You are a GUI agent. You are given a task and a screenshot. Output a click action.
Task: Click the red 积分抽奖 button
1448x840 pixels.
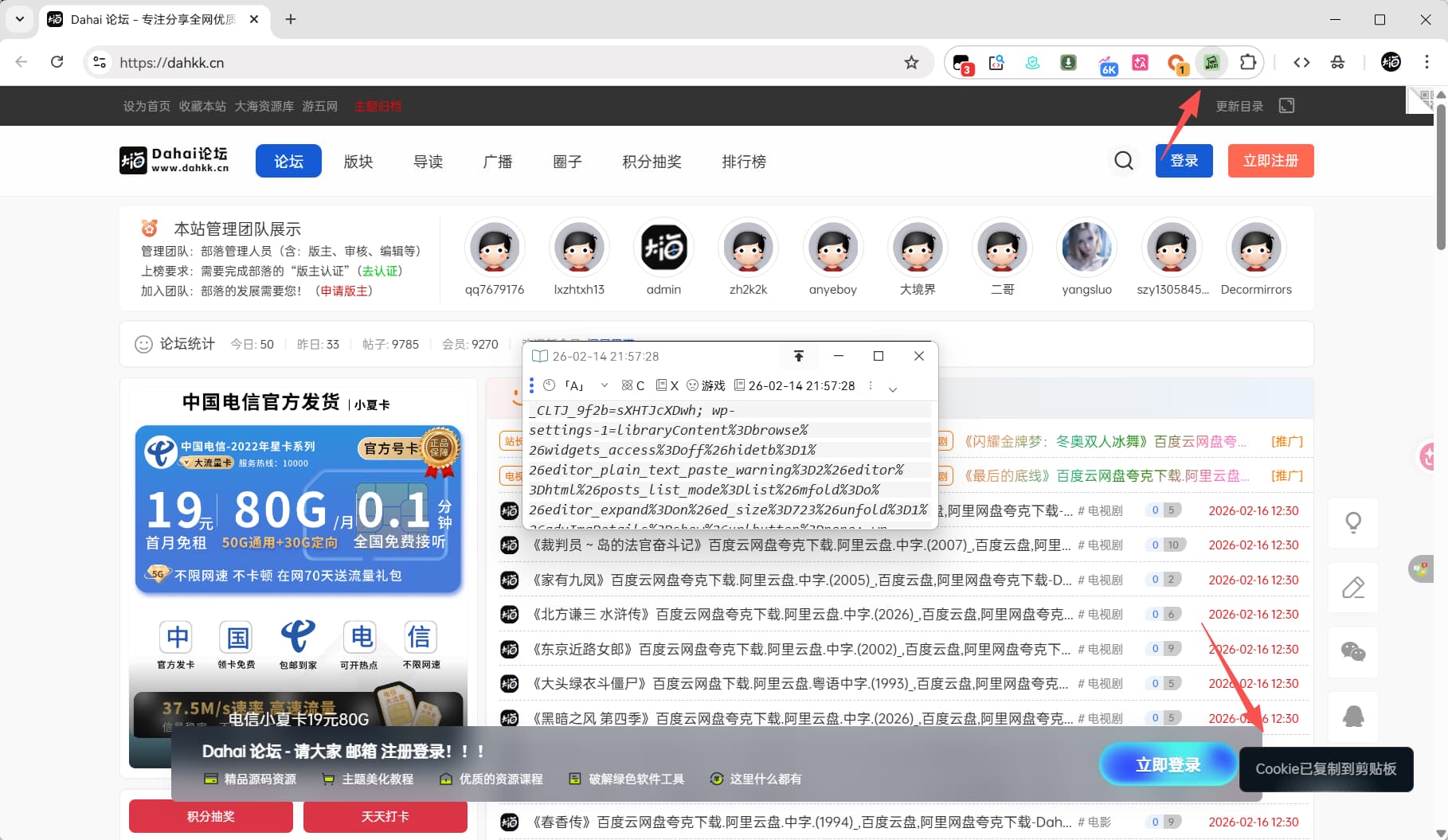coord(211,816)
